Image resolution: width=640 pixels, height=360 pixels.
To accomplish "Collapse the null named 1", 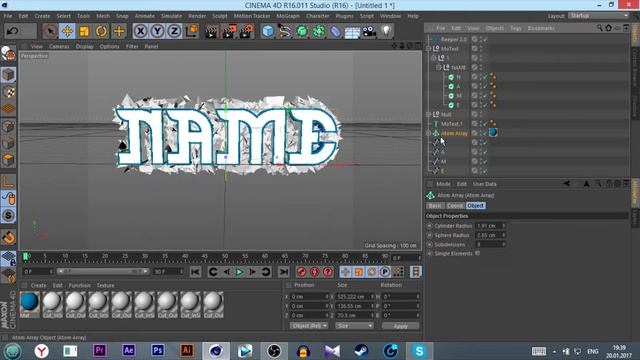I will point(433,58).
